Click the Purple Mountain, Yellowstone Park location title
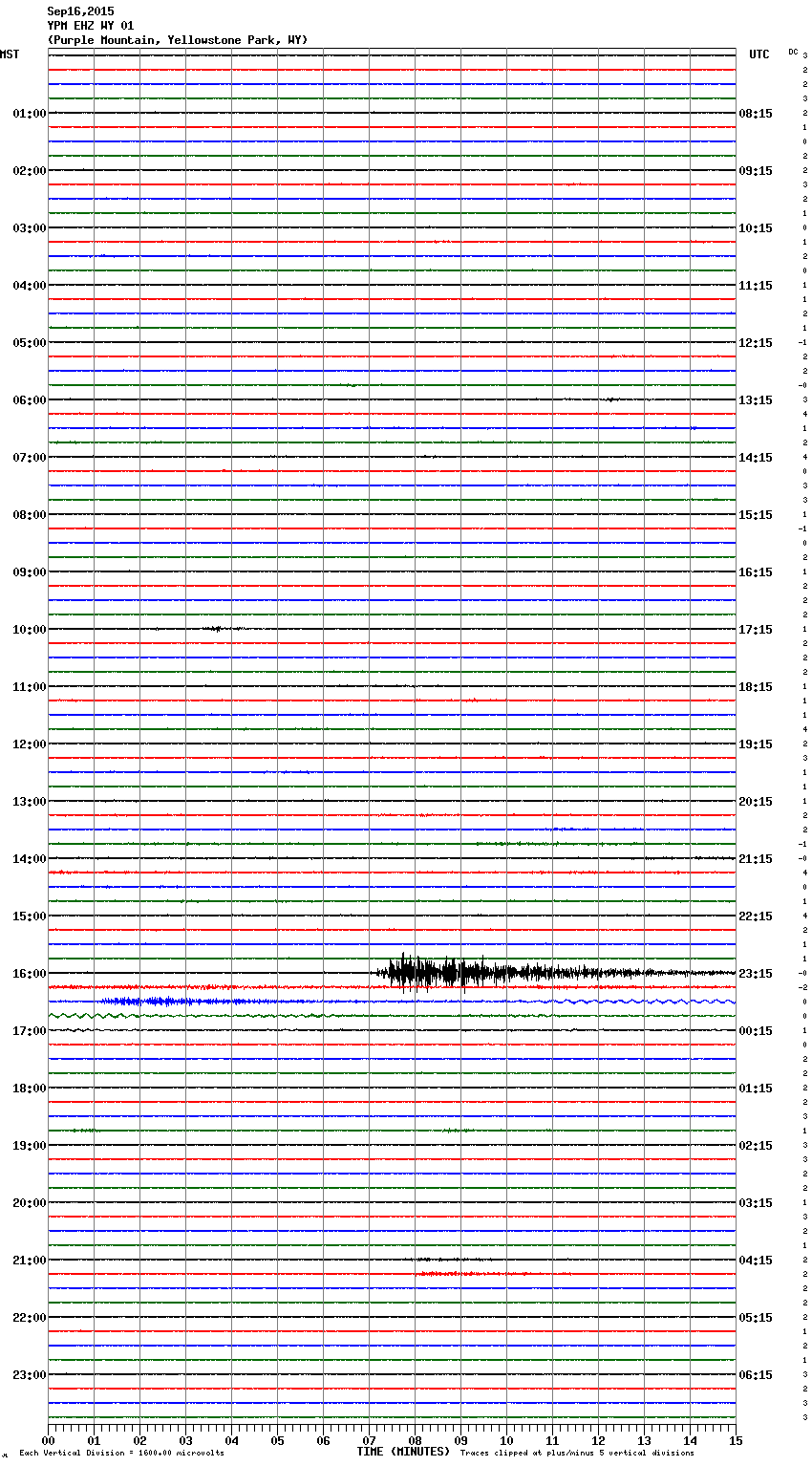Screen dimensions: 812x1466 (x=178, y=40)
